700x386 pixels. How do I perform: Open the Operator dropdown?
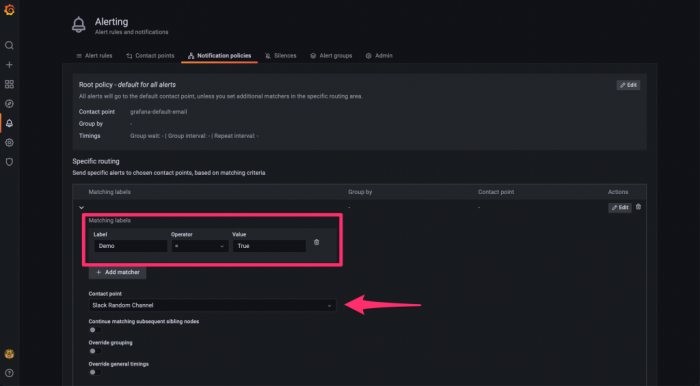pyautogui.click(x=200, y=246)
